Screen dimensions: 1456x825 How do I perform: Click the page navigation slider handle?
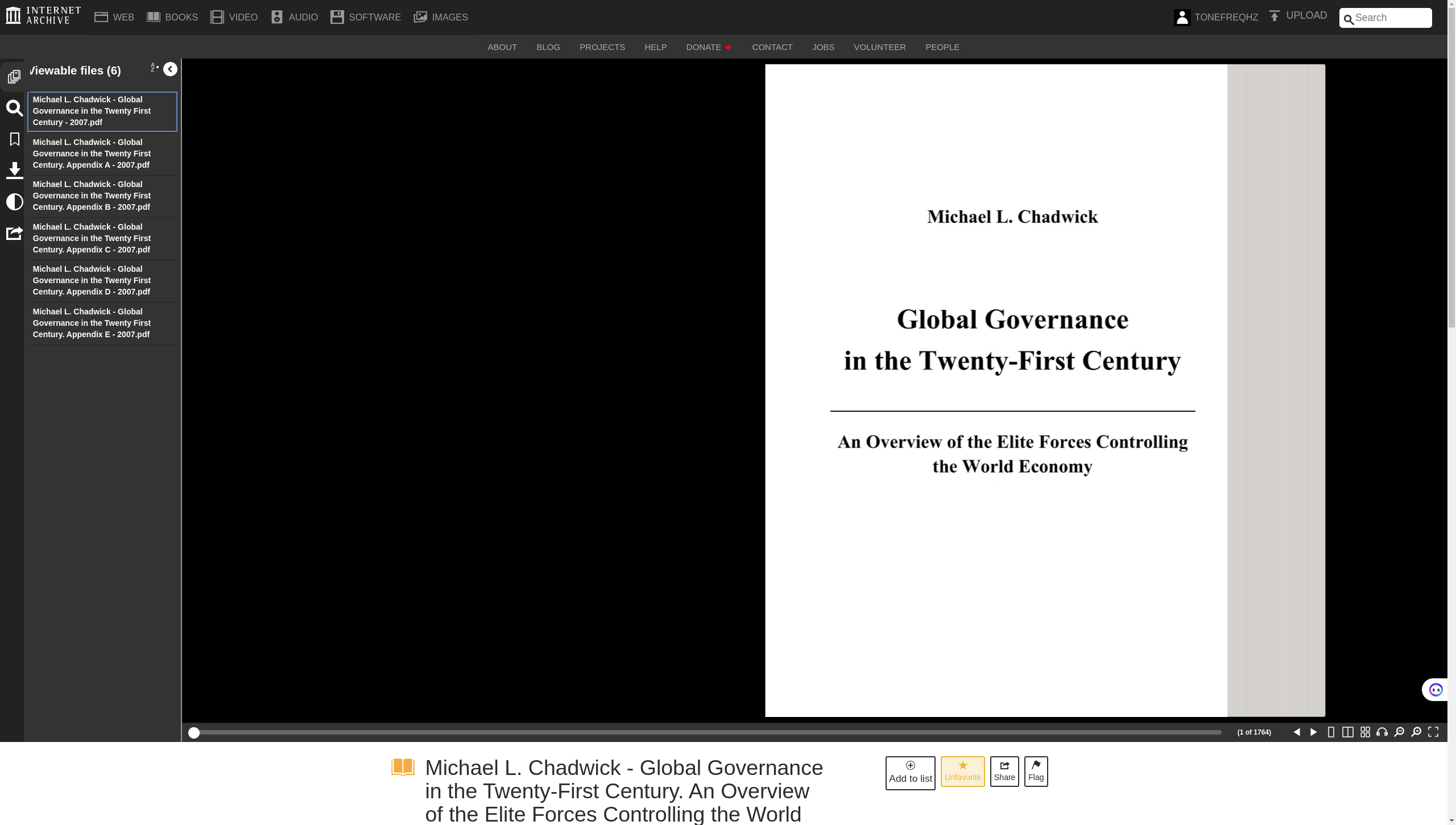click(194, 733)
